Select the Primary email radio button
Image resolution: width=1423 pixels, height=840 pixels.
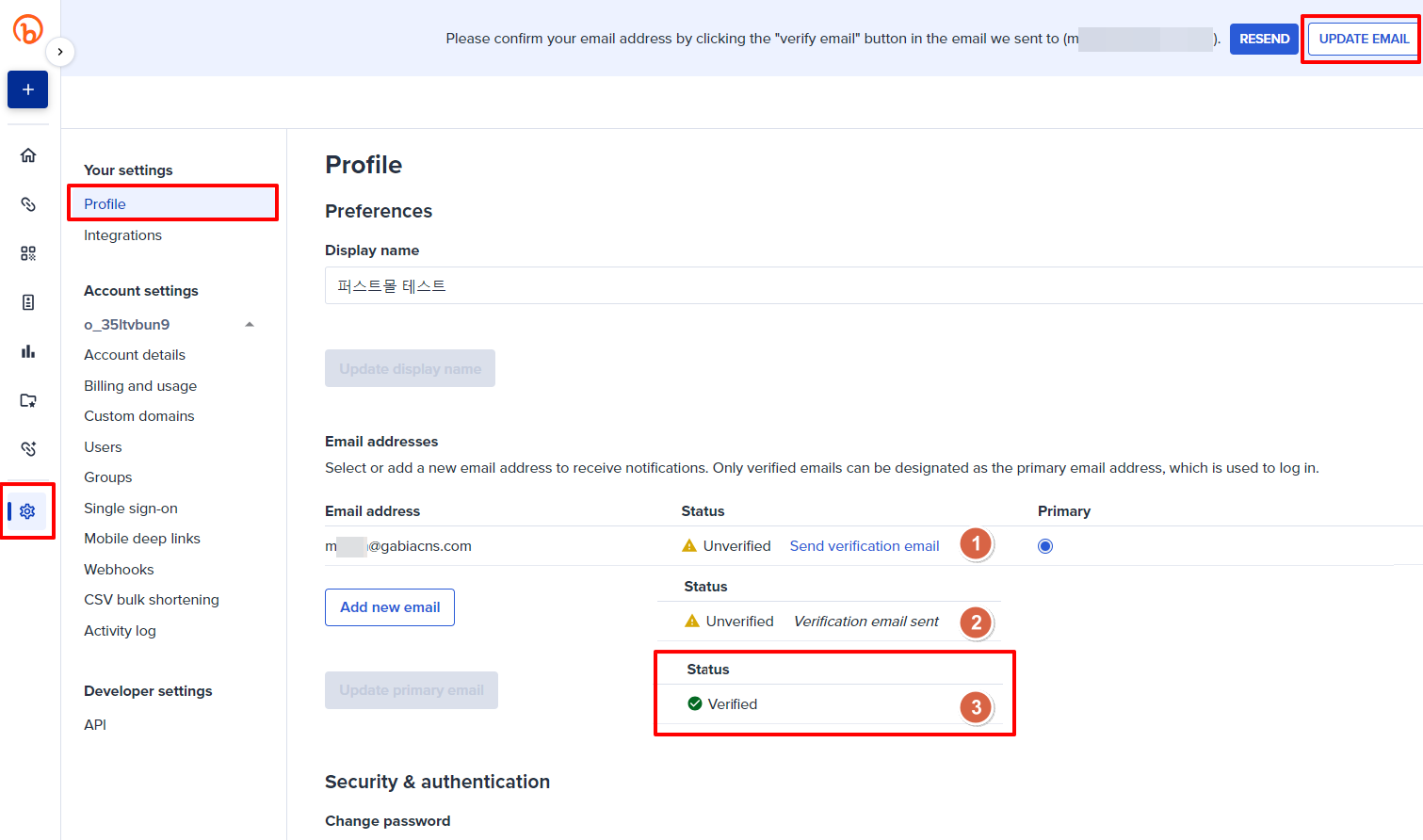[1045, 546]
